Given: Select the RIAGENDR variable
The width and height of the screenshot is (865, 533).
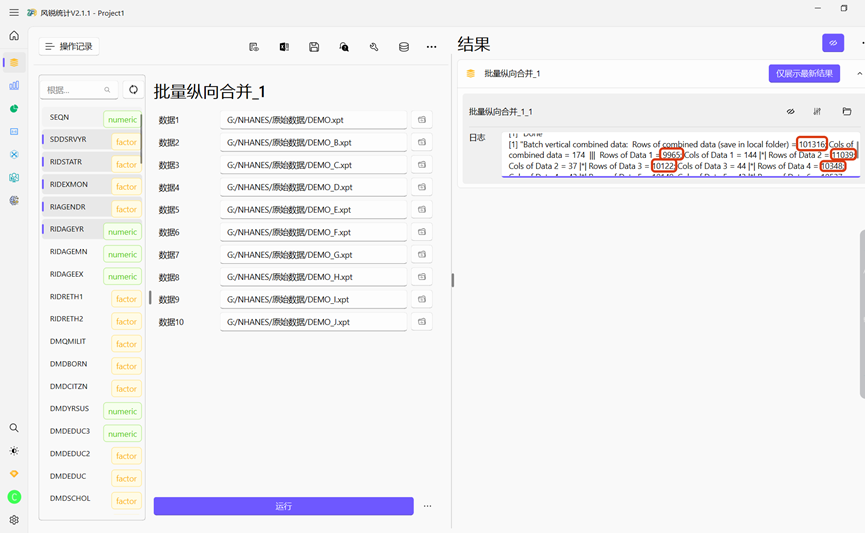Looking at the screenshot, I should [x=92, y=207].
